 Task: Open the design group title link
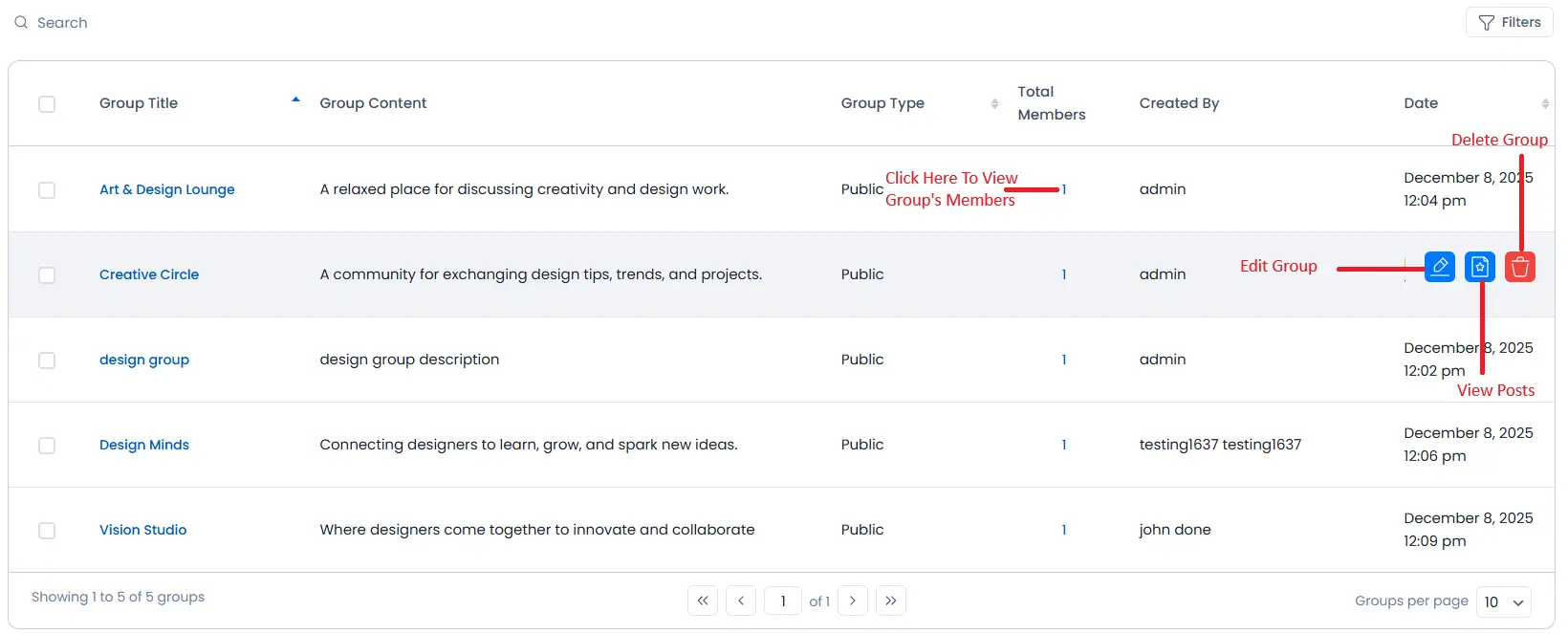[x=144, y=360]
